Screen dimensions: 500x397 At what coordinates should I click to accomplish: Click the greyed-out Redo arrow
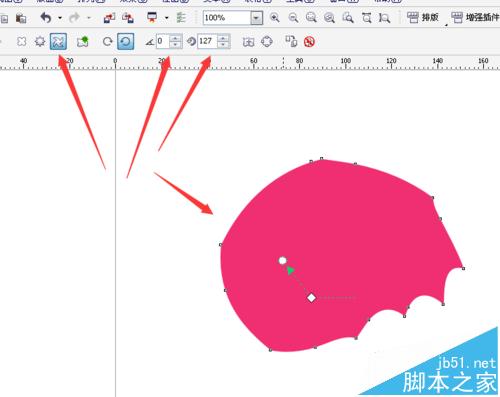[74, 18]
